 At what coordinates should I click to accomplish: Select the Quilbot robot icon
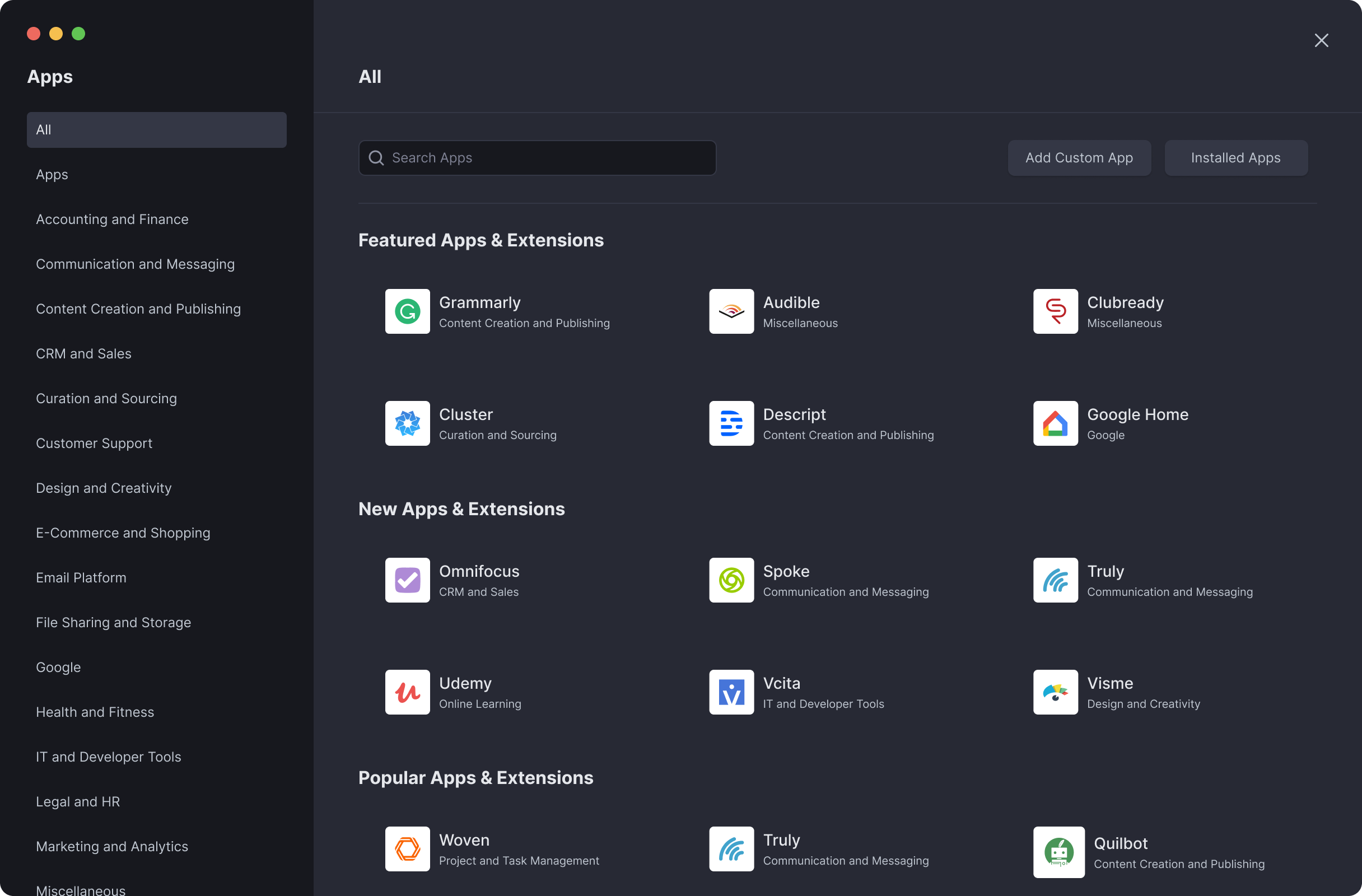1058,852
